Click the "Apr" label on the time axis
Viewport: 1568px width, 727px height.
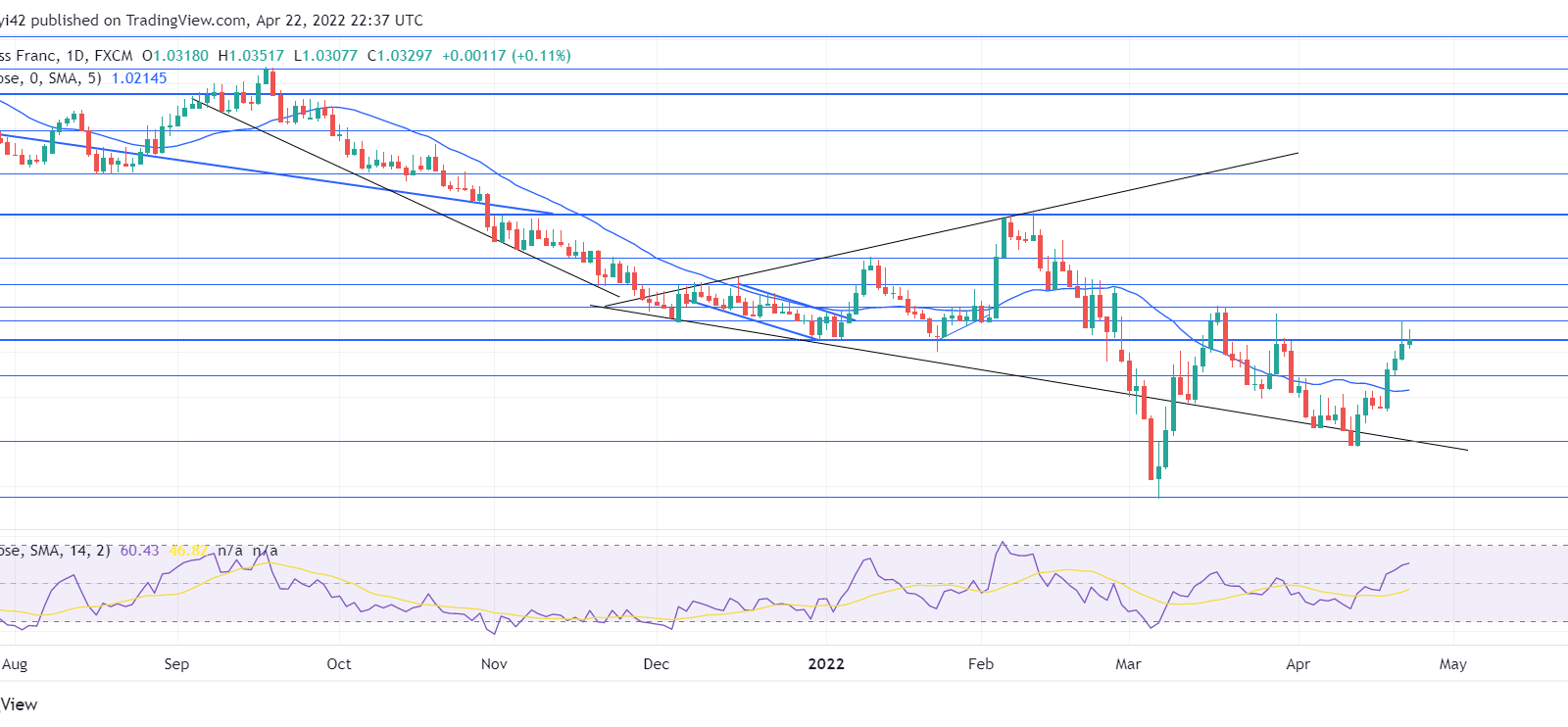(x=1298, y=664)
